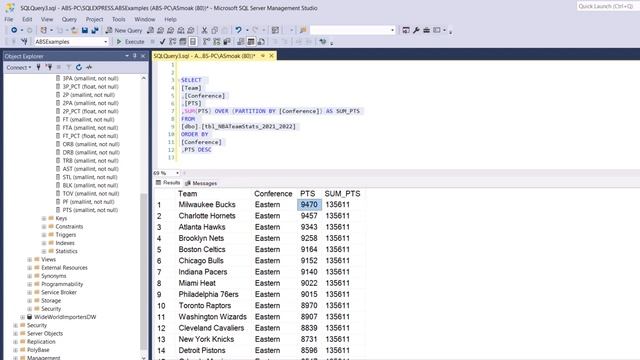
Task: Click the Conference column header
Action: point(273,193)
